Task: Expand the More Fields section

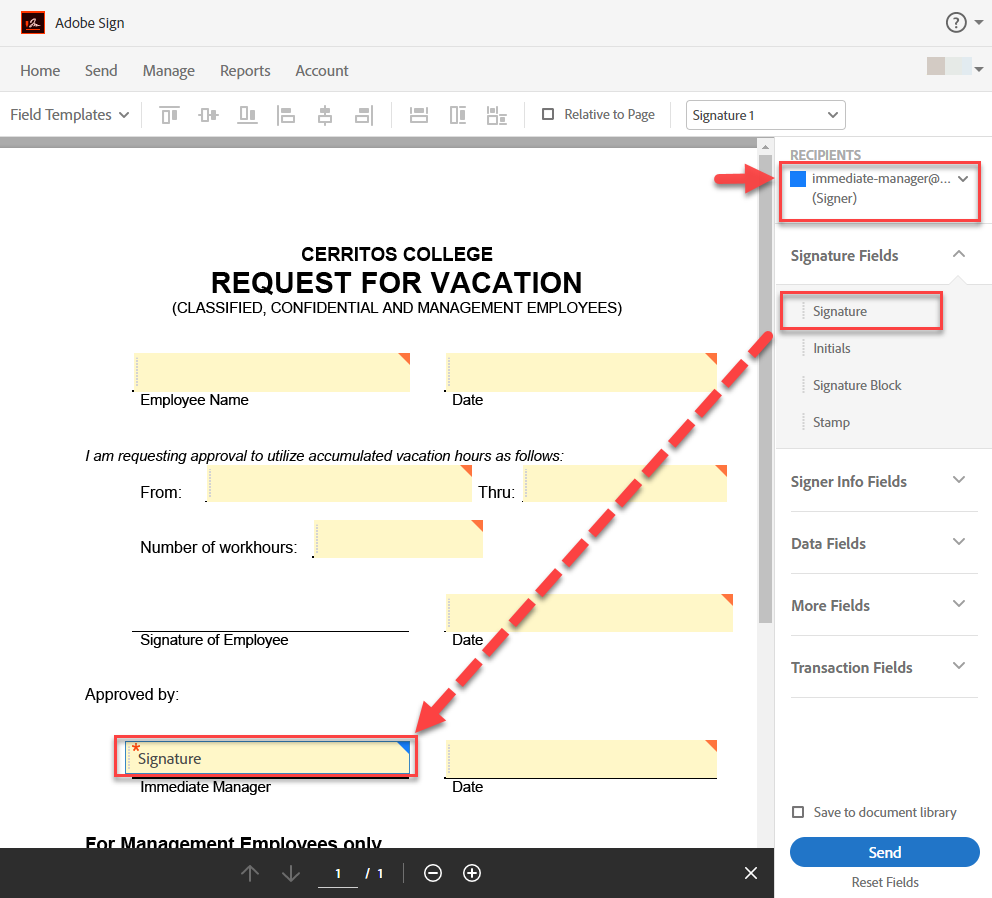Action: pyautogui.click(x=959, y=604)
